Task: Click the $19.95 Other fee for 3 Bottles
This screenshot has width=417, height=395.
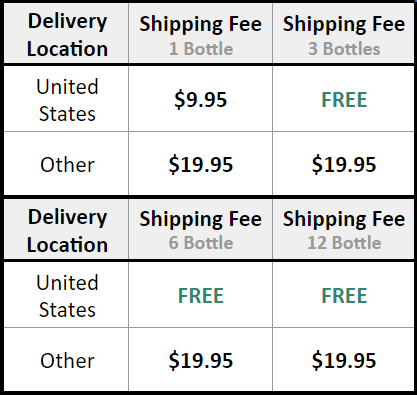Action: click(344, 164)
